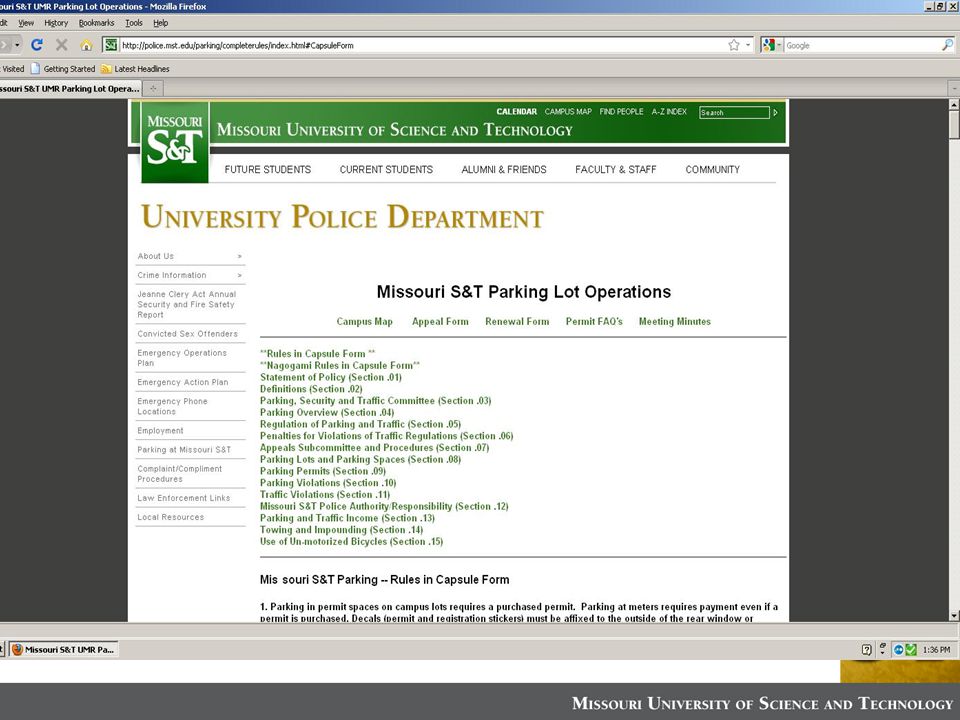Open the History menu
Image resolution: width=960 pixels, height=720 pixels.
(56, 23)
